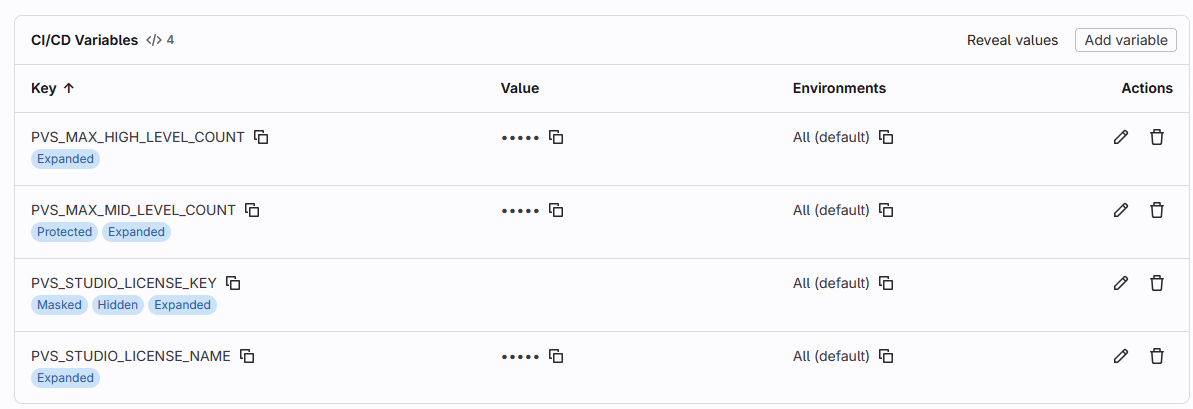The width and height of the screenshot is (1193, 409).
Task: Reveal the hidden variable values
Action: tap(1012, 40)
